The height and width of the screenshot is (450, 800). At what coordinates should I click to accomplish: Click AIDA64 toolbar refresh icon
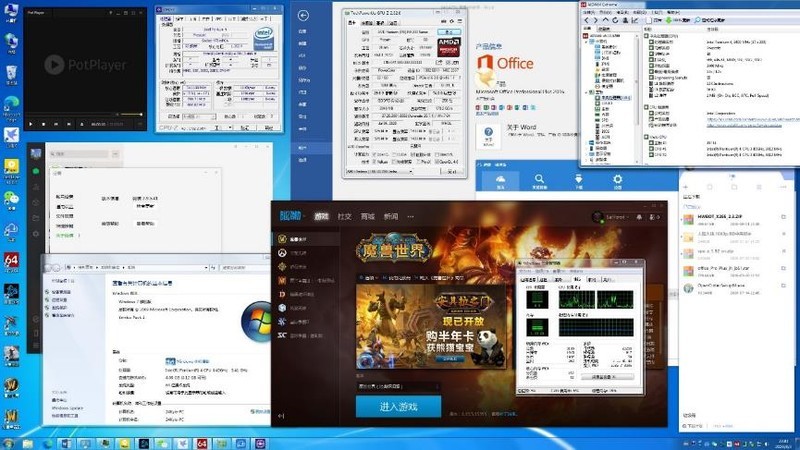point(615,20)
